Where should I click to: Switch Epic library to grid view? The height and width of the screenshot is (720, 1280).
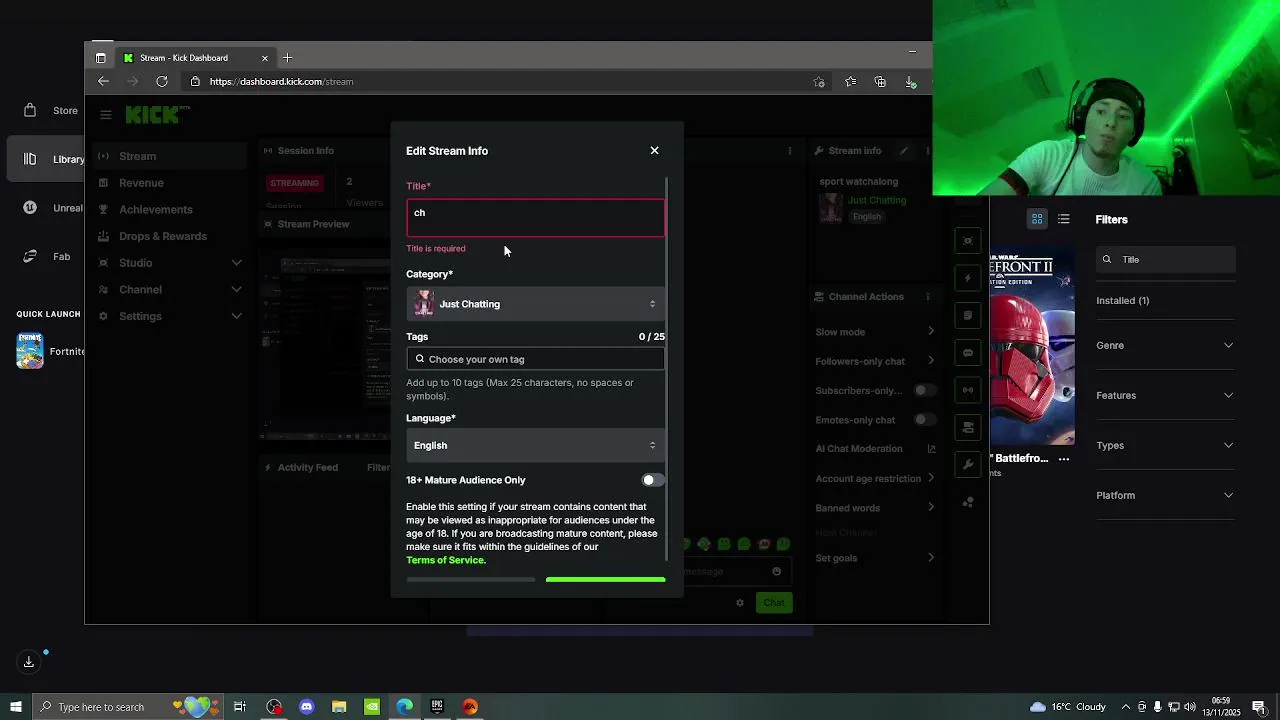1037,219
